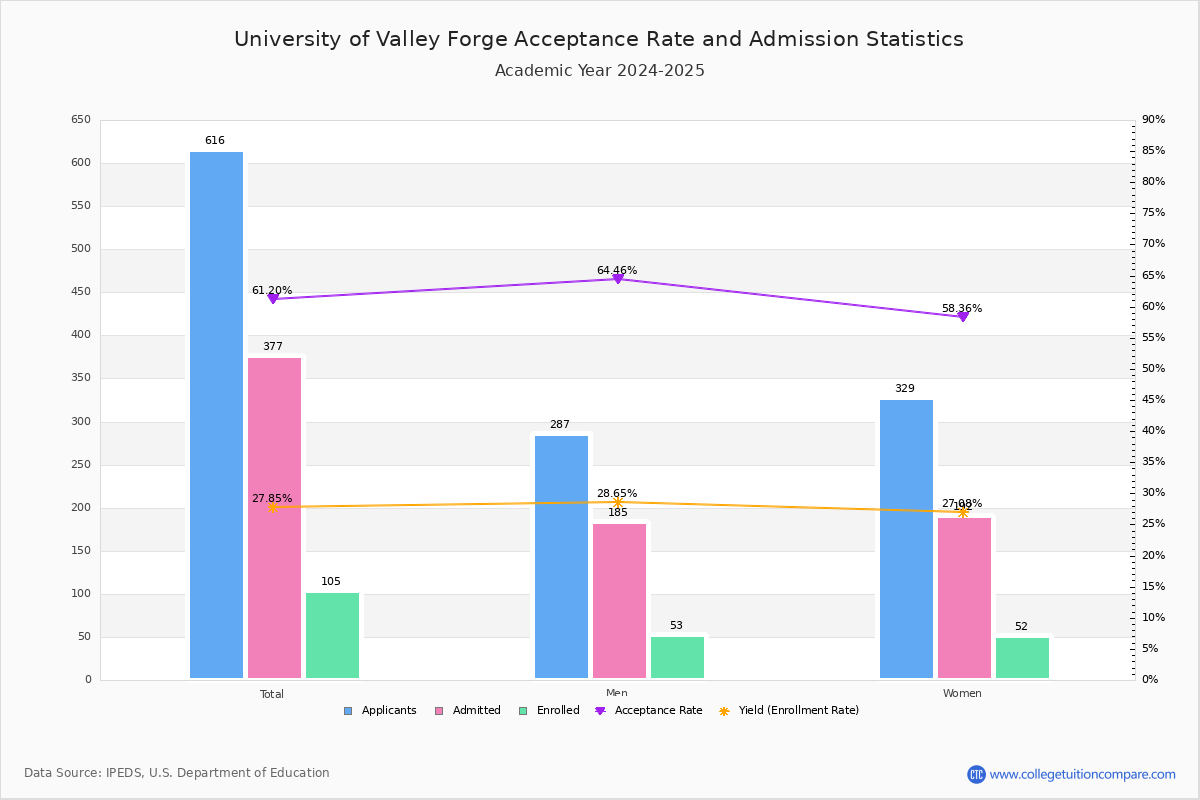Viewport: 1200px width, 800px height.
Task: Toggle the Applicants legend item
Action: (380, 711)
